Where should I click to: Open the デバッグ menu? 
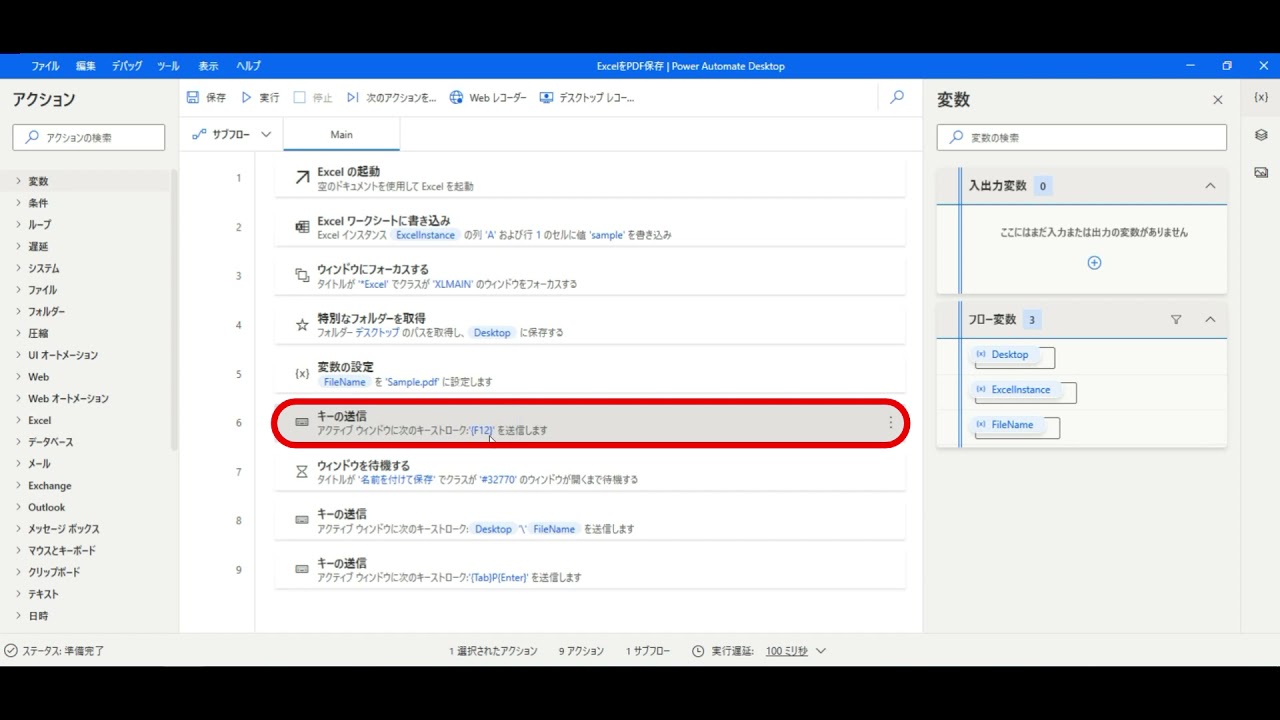(127, 66)
